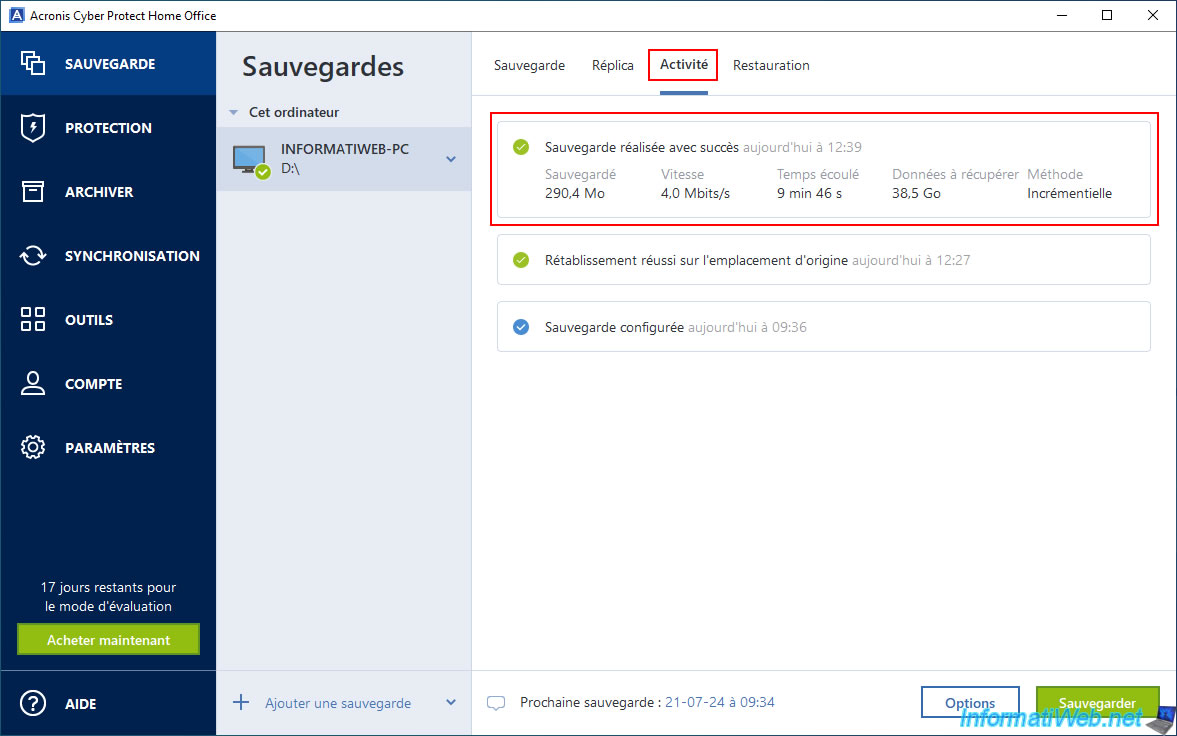Open SYNCHRONISATION in sidebar

pyautogui.click(x=132, y=255)
